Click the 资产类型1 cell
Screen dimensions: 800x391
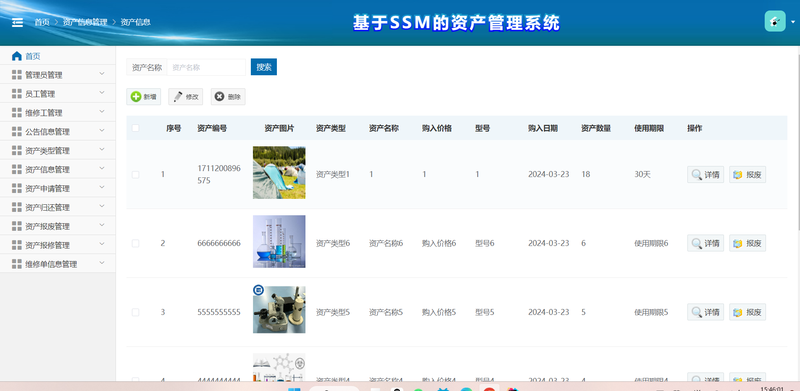click(x=333, y=175)
